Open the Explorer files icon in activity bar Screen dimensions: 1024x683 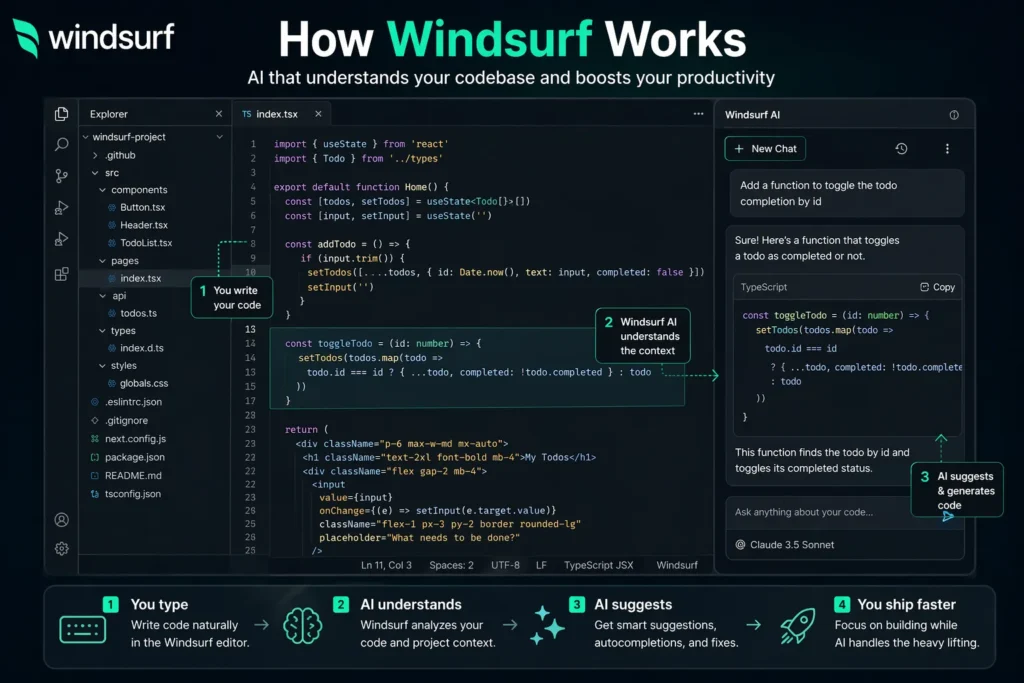coord(61,114)
